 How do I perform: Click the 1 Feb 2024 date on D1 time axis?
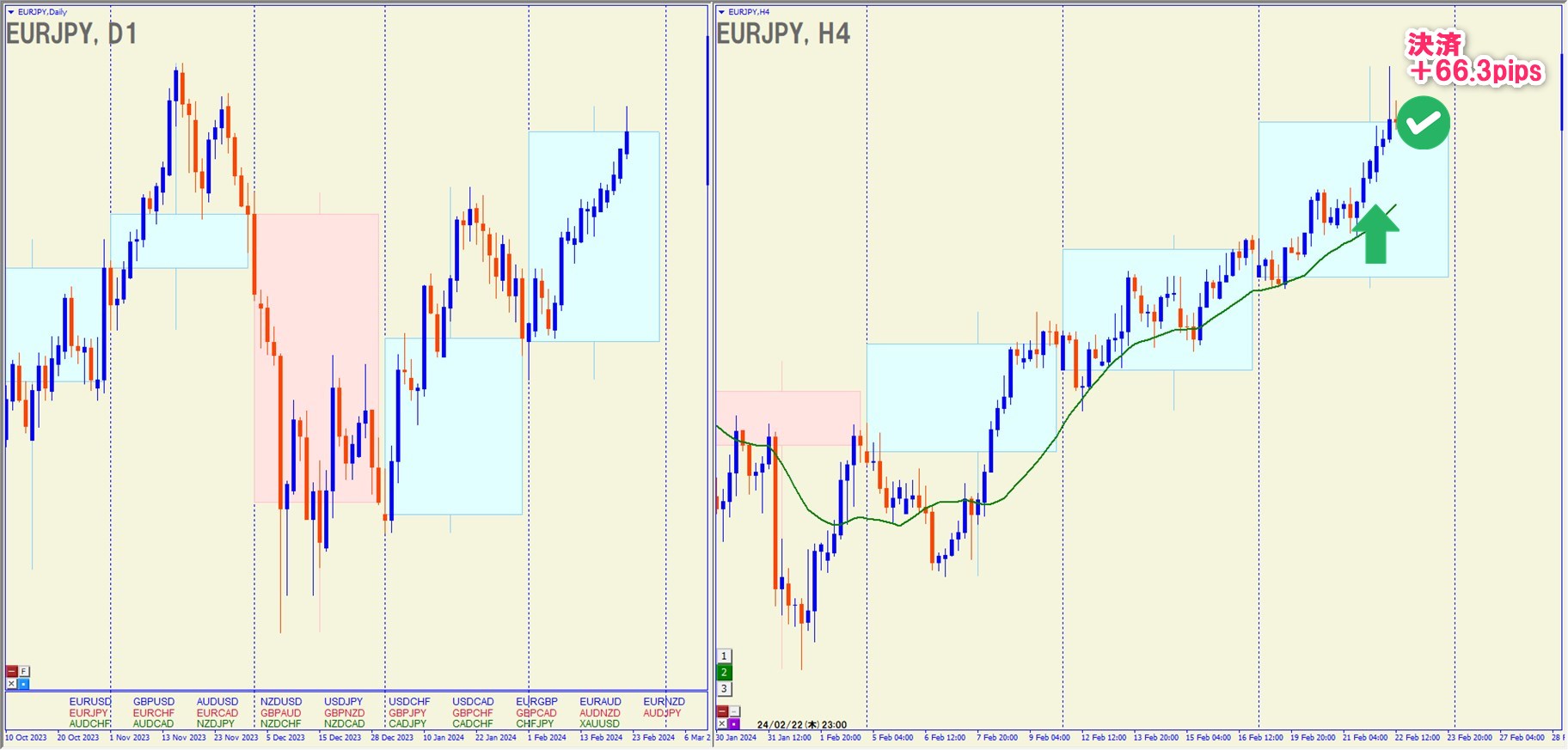point(547,738)
